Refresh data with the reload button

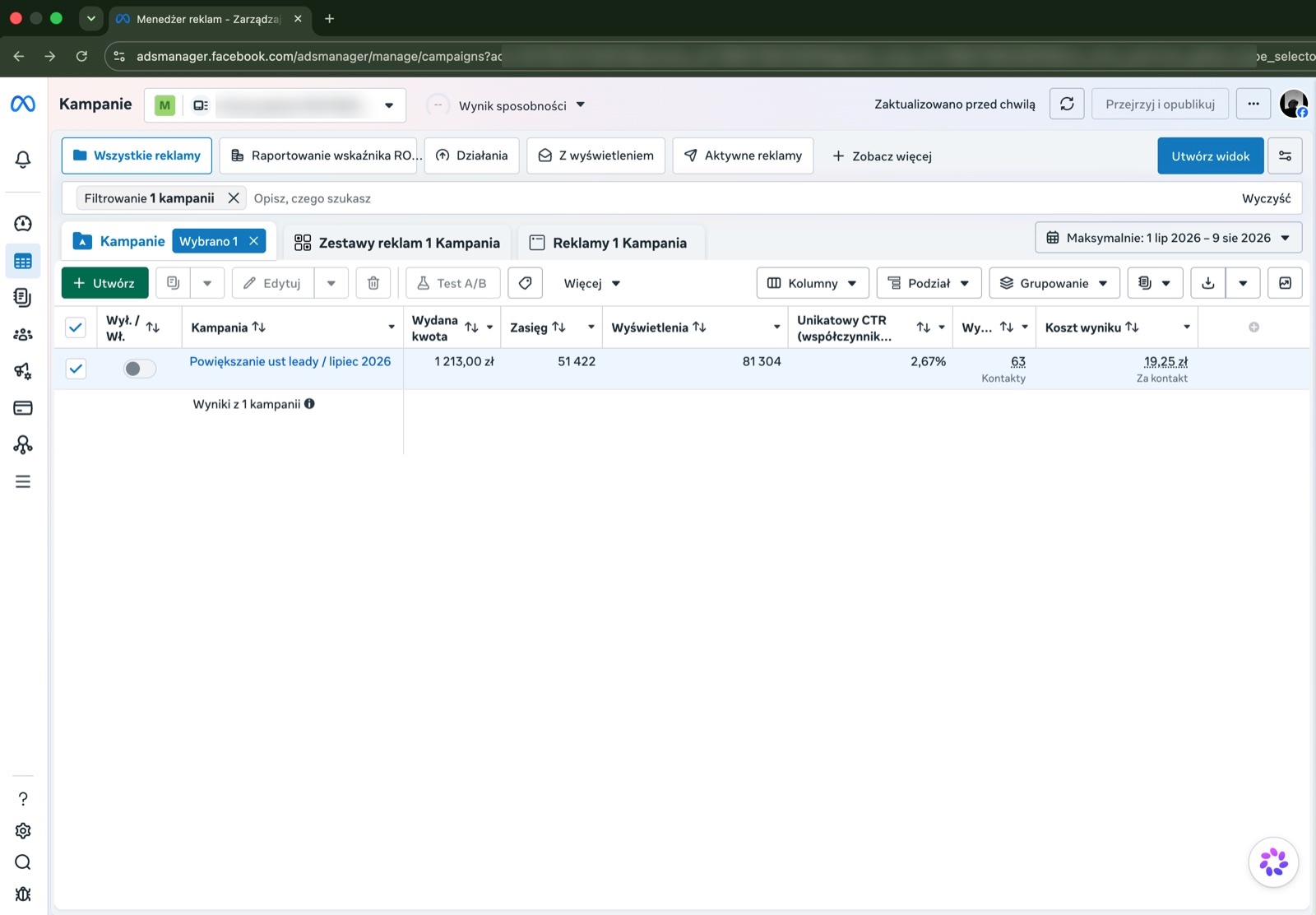click(1067, 104)
